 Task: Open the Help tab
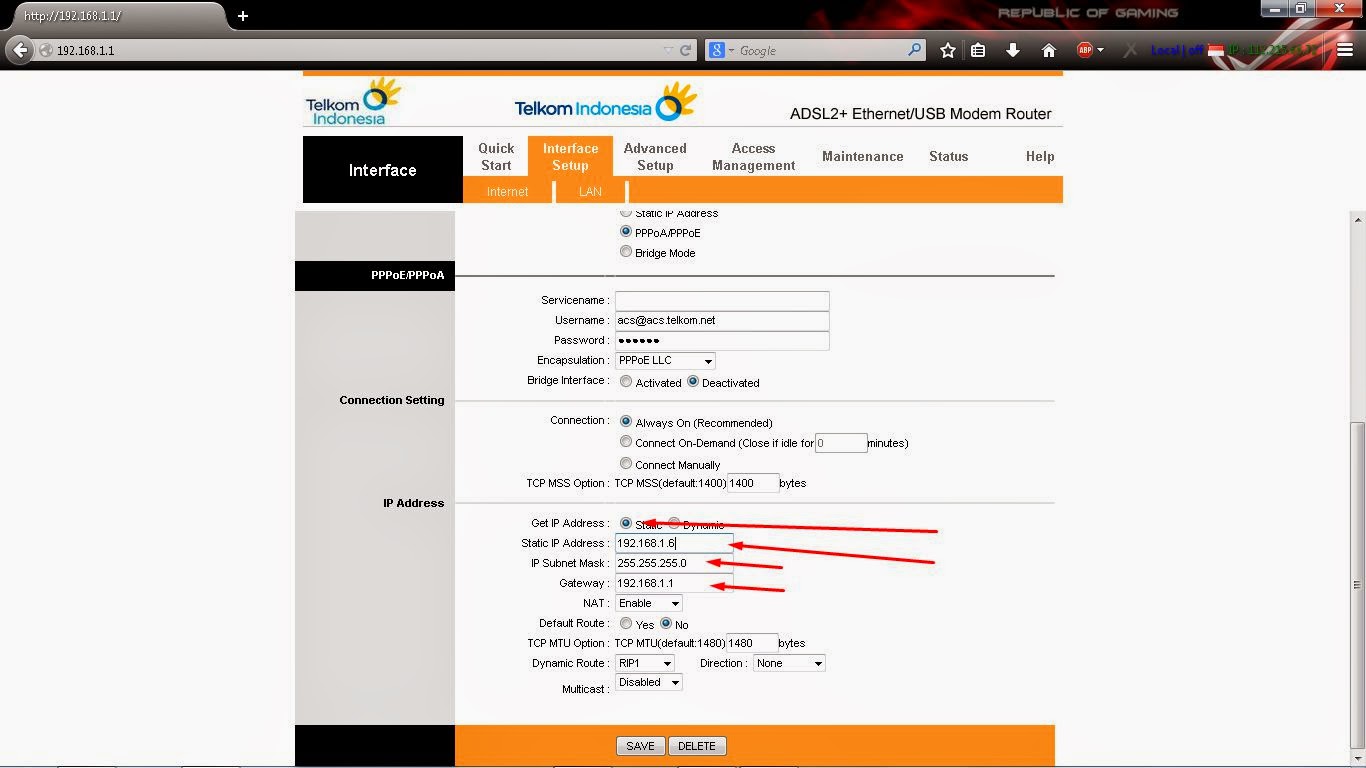click(1040, 156)
